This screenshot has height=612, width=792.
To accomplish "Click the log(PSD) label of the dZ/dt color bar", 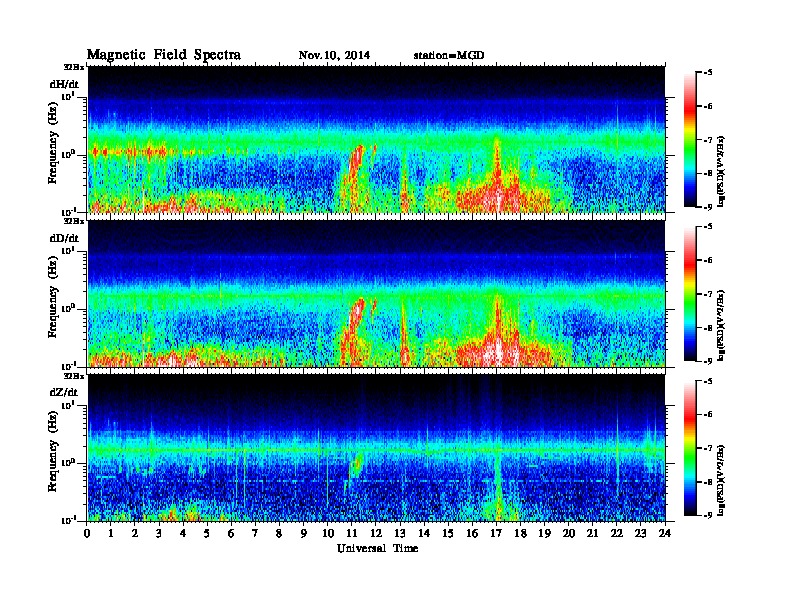I will (x=721, y=480).
